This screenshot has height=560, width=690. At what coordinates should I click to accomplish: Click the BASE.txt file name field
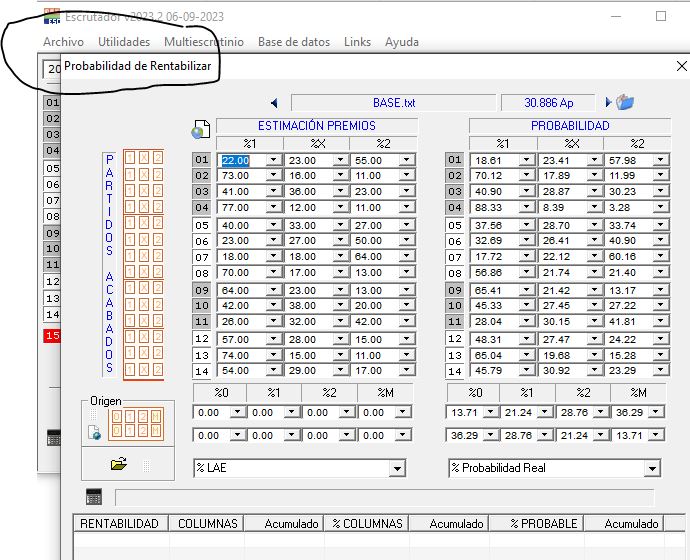click(393, 103)
